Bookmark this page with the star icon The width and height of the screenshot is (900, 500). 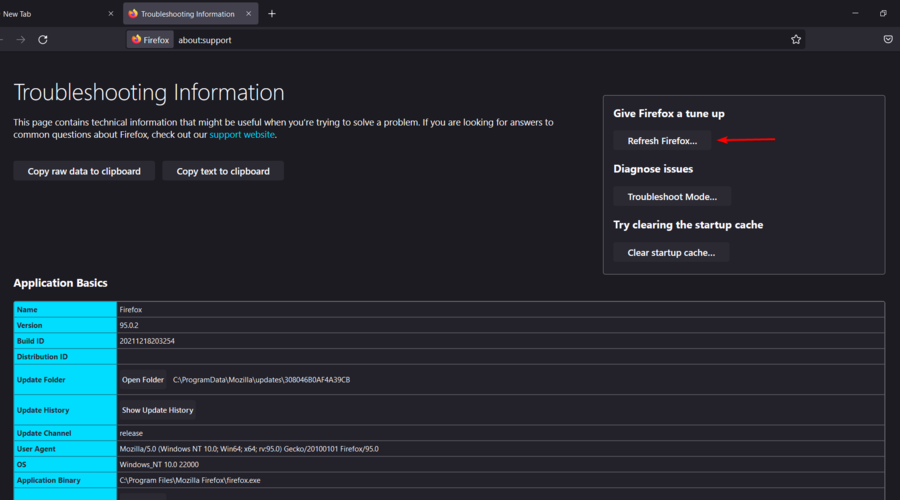796,39
